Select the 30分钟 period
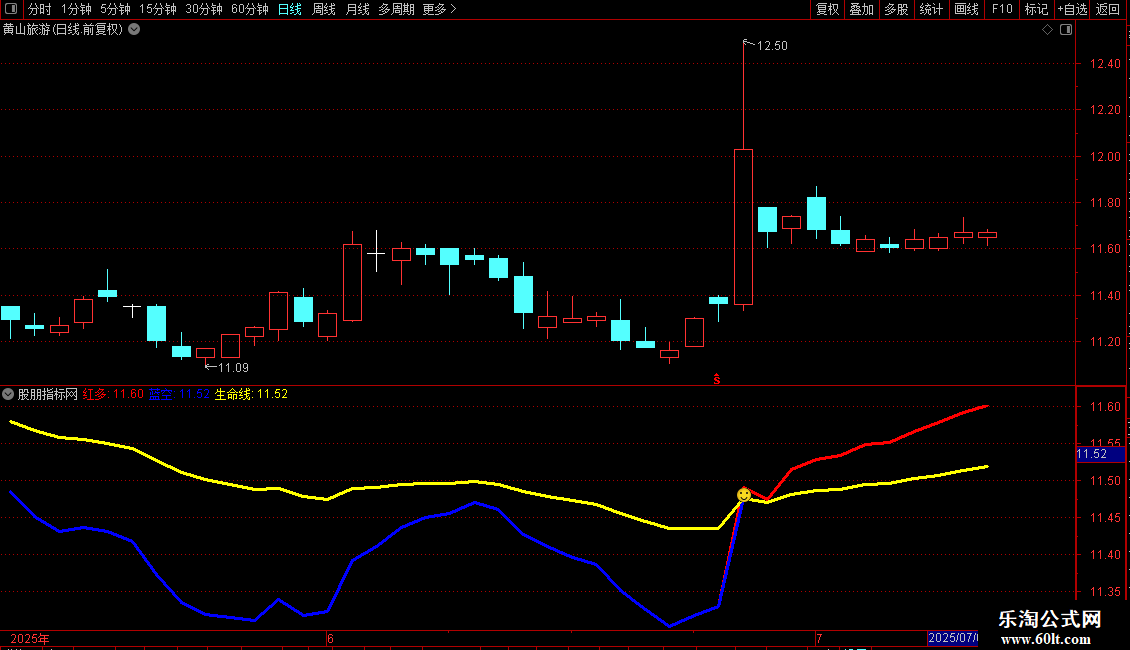 tap(203, 9)
